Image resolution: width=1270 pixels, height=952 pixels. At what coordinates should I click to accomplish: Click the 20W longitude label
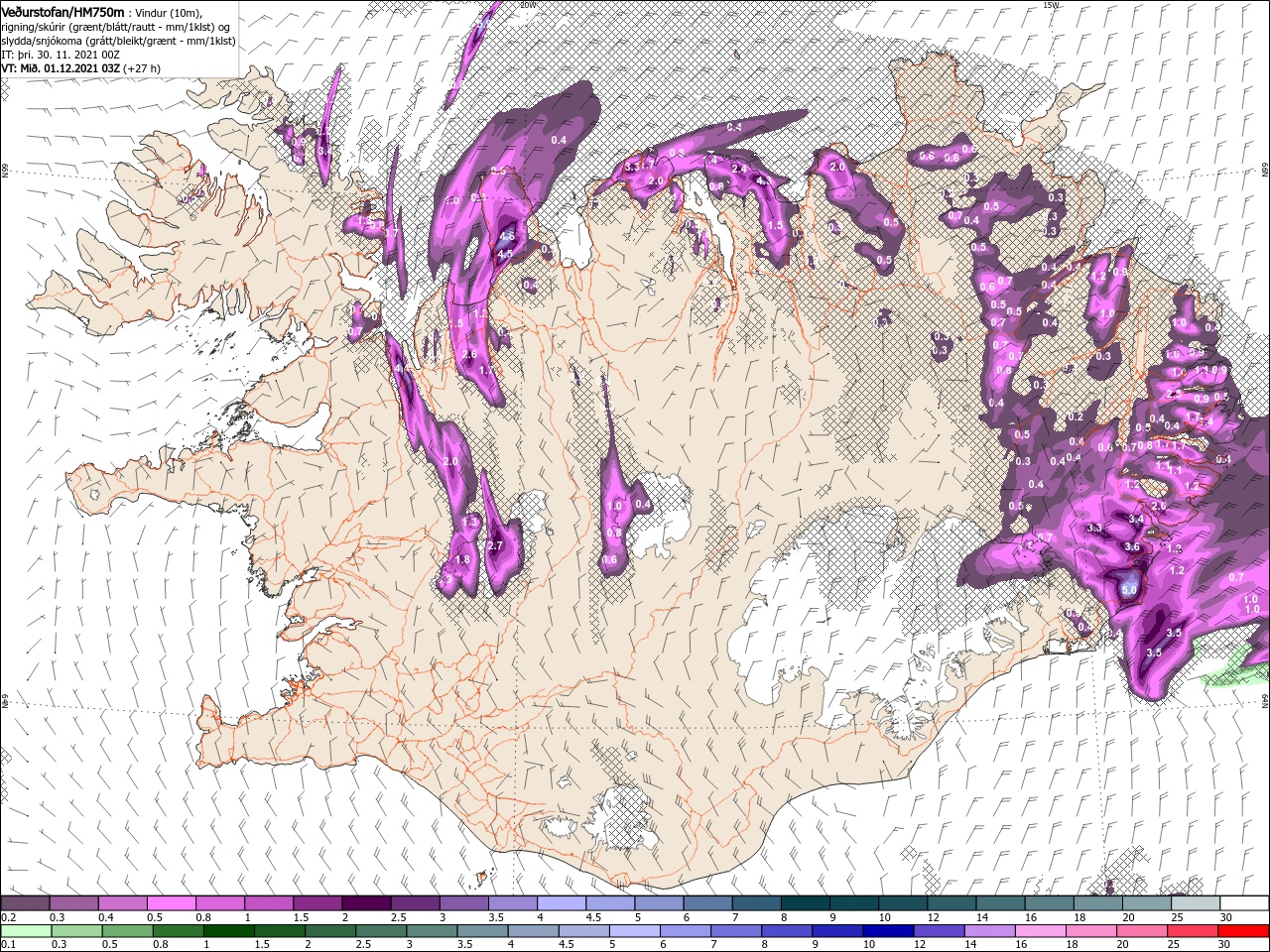[x=527, y=5]
